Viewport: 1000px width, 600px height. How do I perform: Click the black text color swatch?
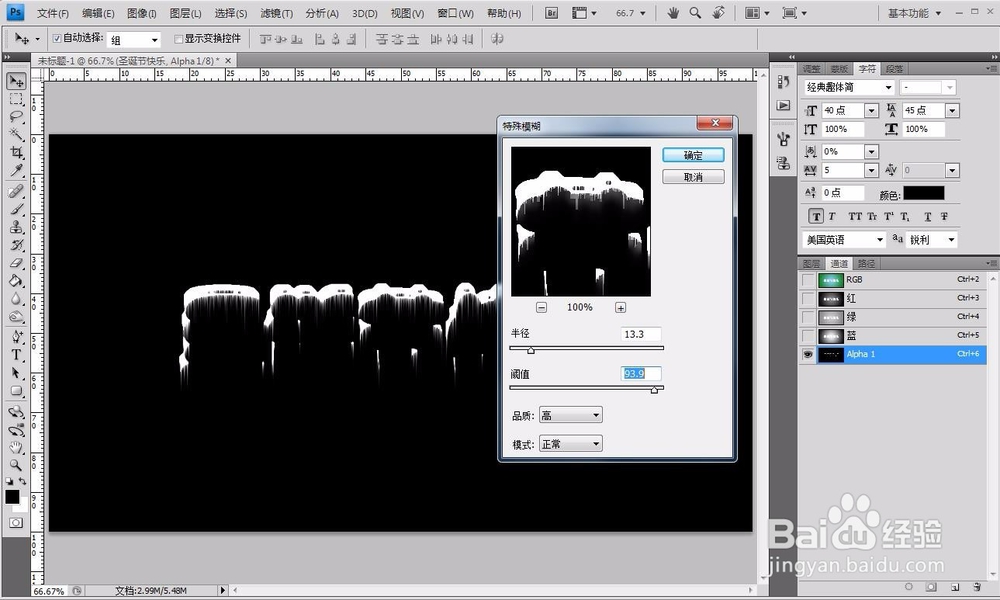tap(923, 193)
